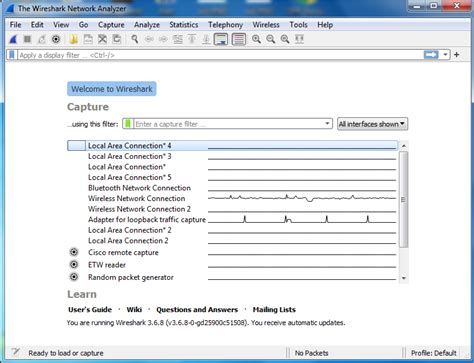Toggle packet colorization rules icon

tap(239, 39)
